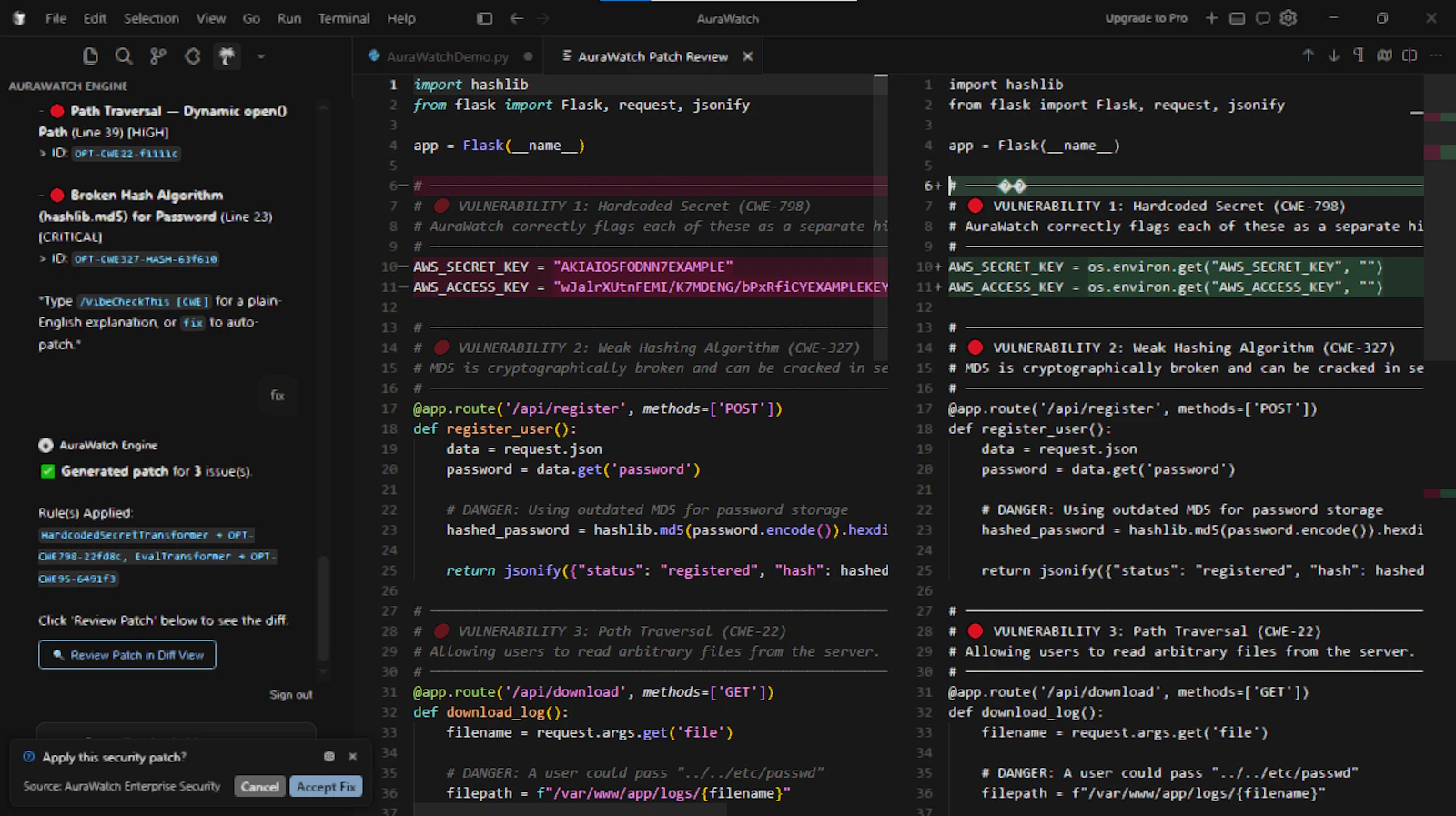
Task: Open the settings gear in title bar
Action: (x=1288, y=18)
